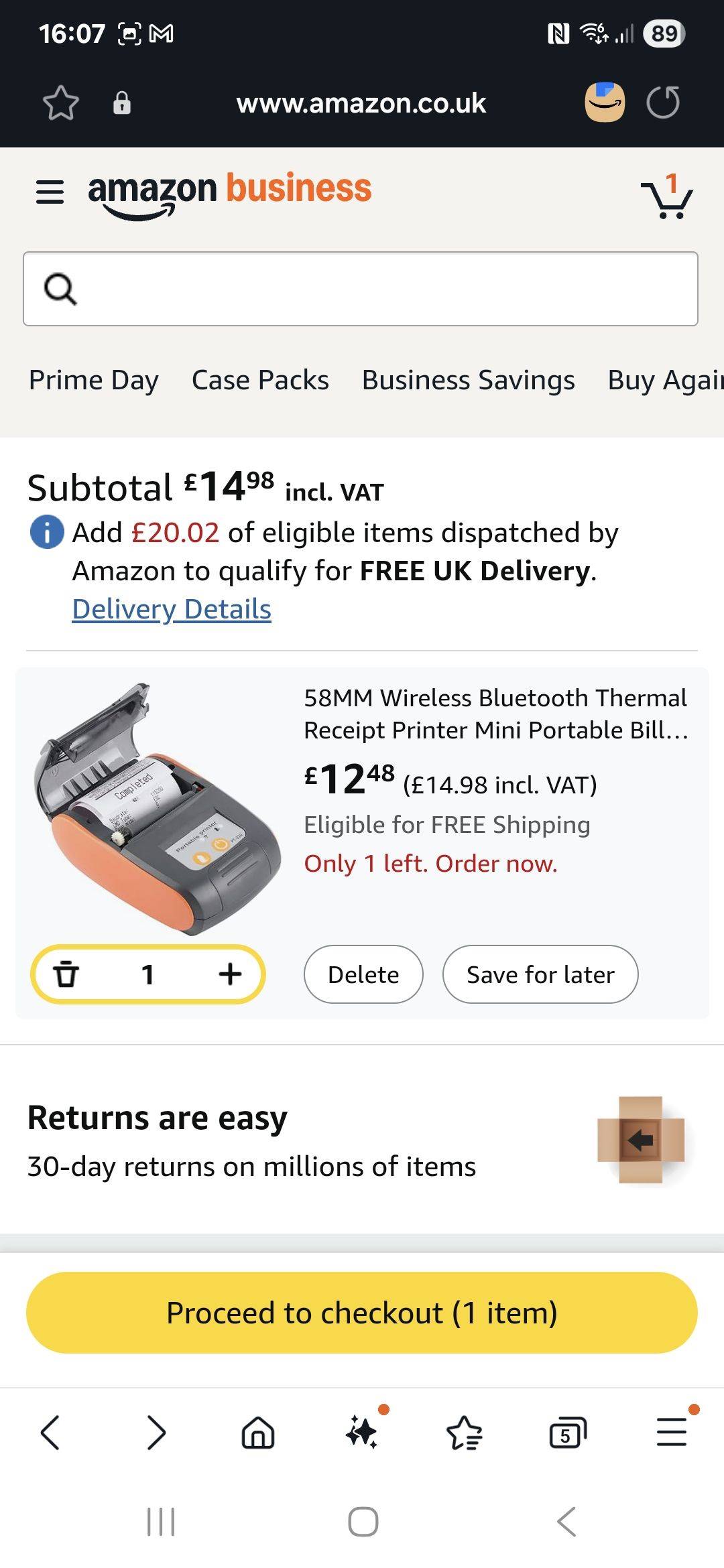Viewport: 724px width, 1568px height.
Task: Select the Prime Day tab
Action: tap(94, 380)
